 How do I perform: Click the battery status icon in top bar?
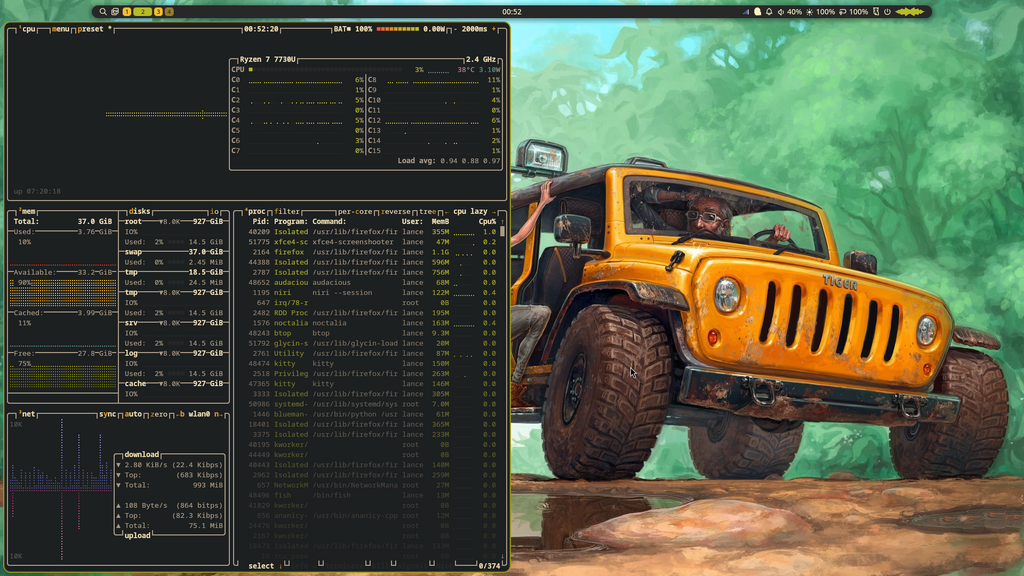click(842, 12)
